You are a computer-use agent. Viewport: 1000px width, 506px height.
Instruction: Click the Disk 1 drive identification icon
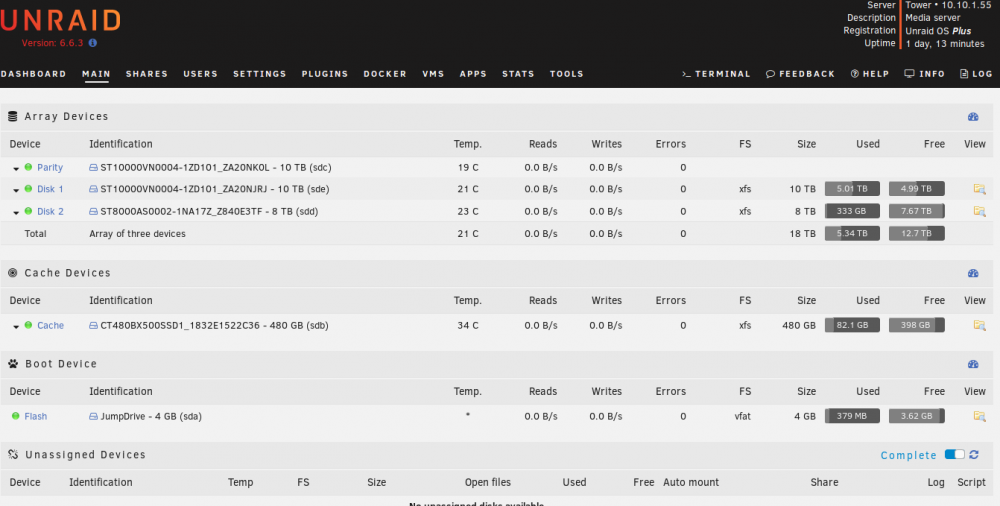coord(93,189)
